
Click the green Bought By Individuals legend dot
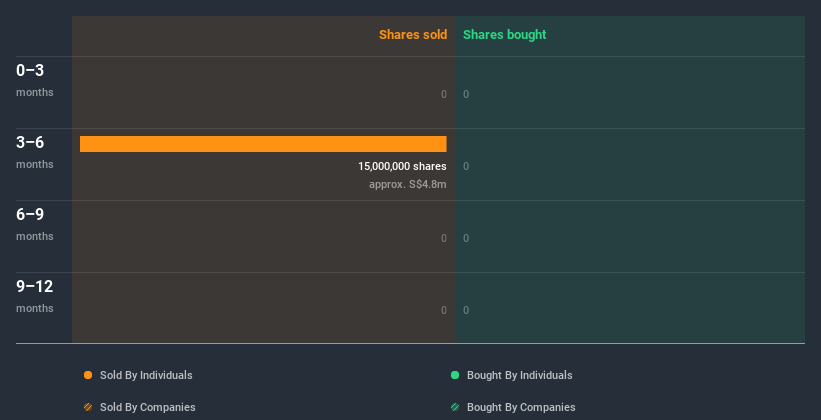[455, 375]
